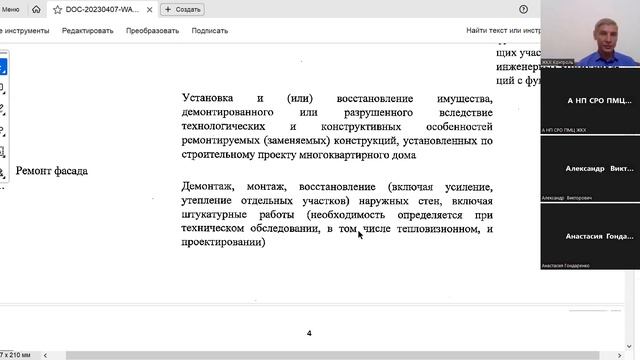The width and height of the screenshot is (640, 360).
Task: Click the word Установка in first paragraph
Action: [x=207, y=98]
